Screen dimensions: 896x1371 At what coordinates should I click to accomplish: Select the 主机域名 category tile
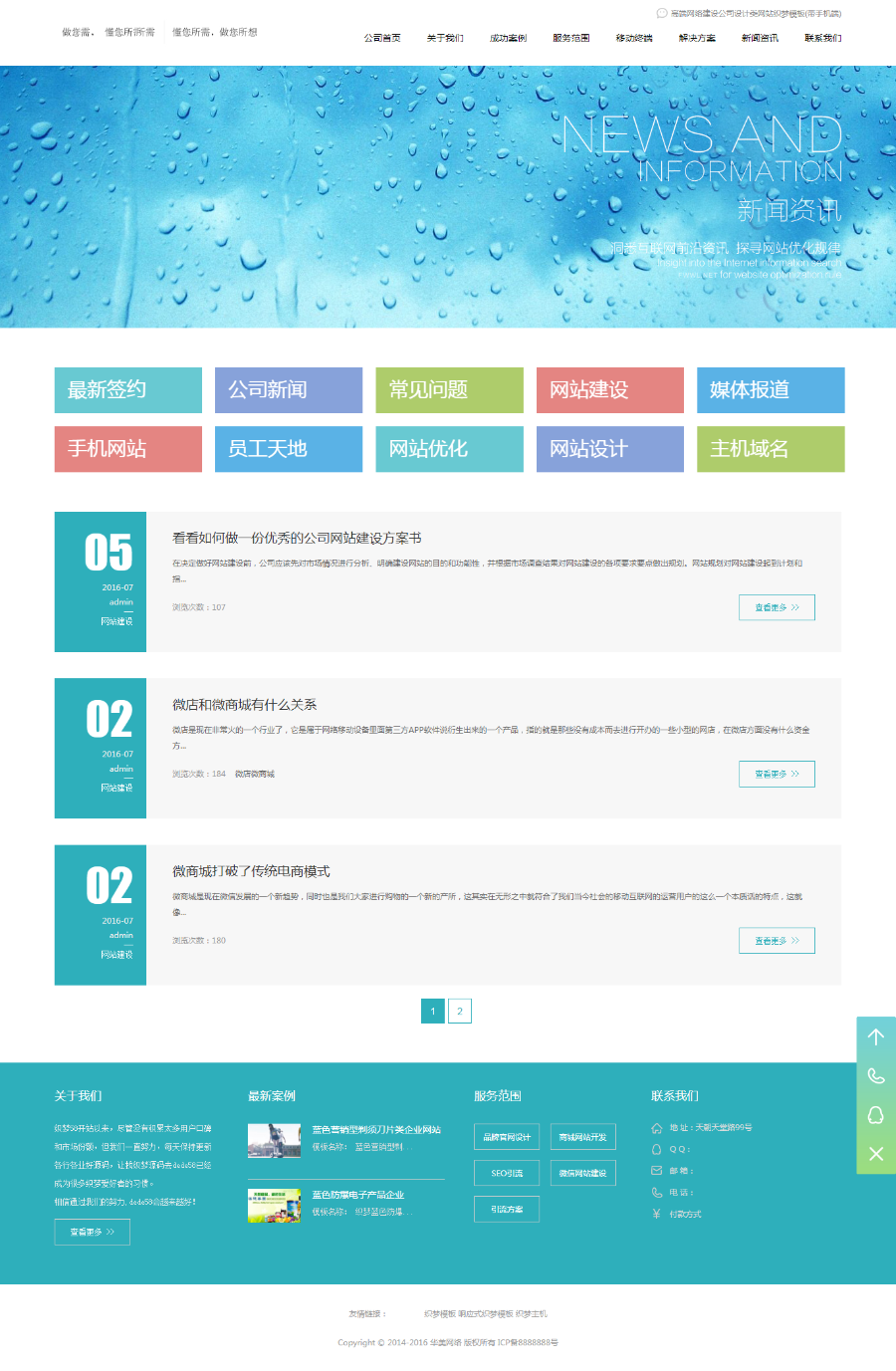point(771,449)
